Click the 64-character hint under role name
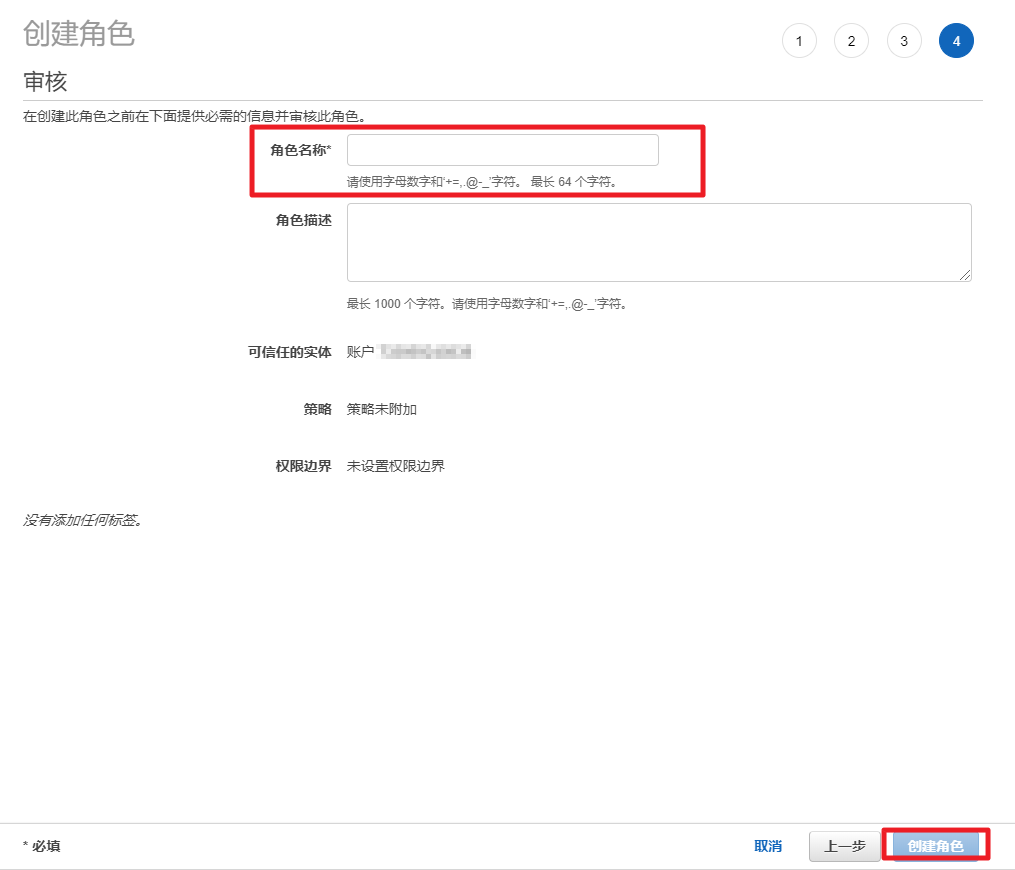 pos(481,182)
